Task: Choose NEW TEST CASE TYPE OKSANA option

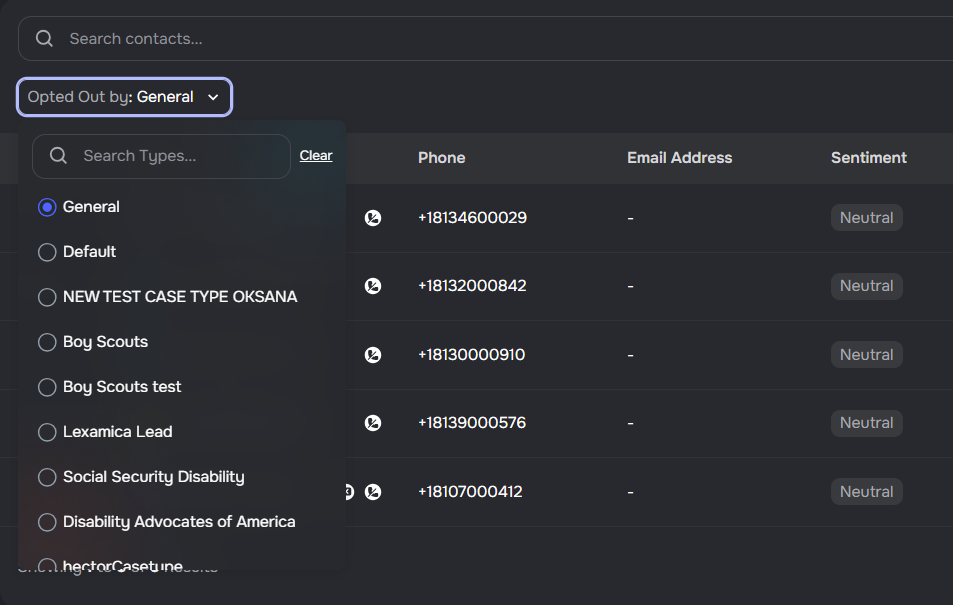Action: (47, 297)
